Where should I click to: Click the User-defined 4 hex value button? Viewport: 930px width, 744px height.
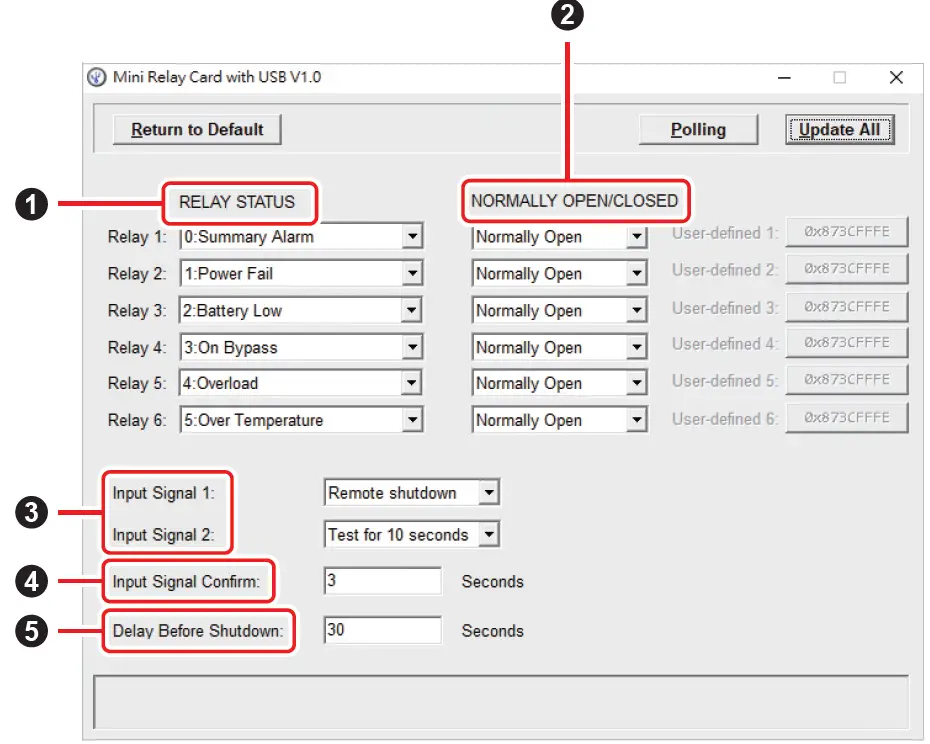(847, 343)
